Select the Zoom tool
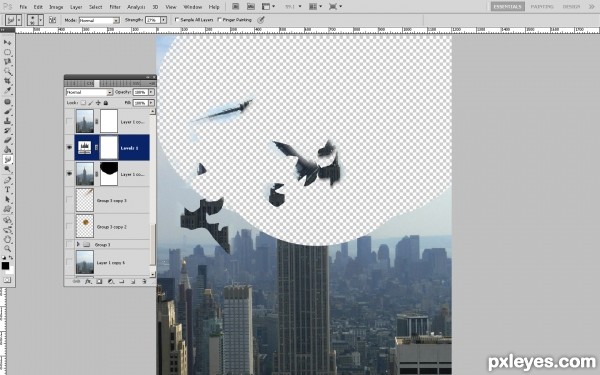This screenshot has height=375, width=600. [7, 249]
